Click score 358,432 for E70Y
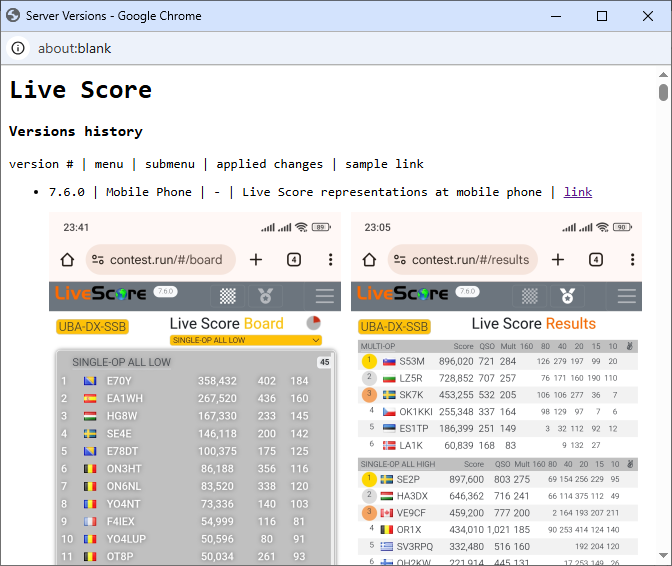 [217, 381]
